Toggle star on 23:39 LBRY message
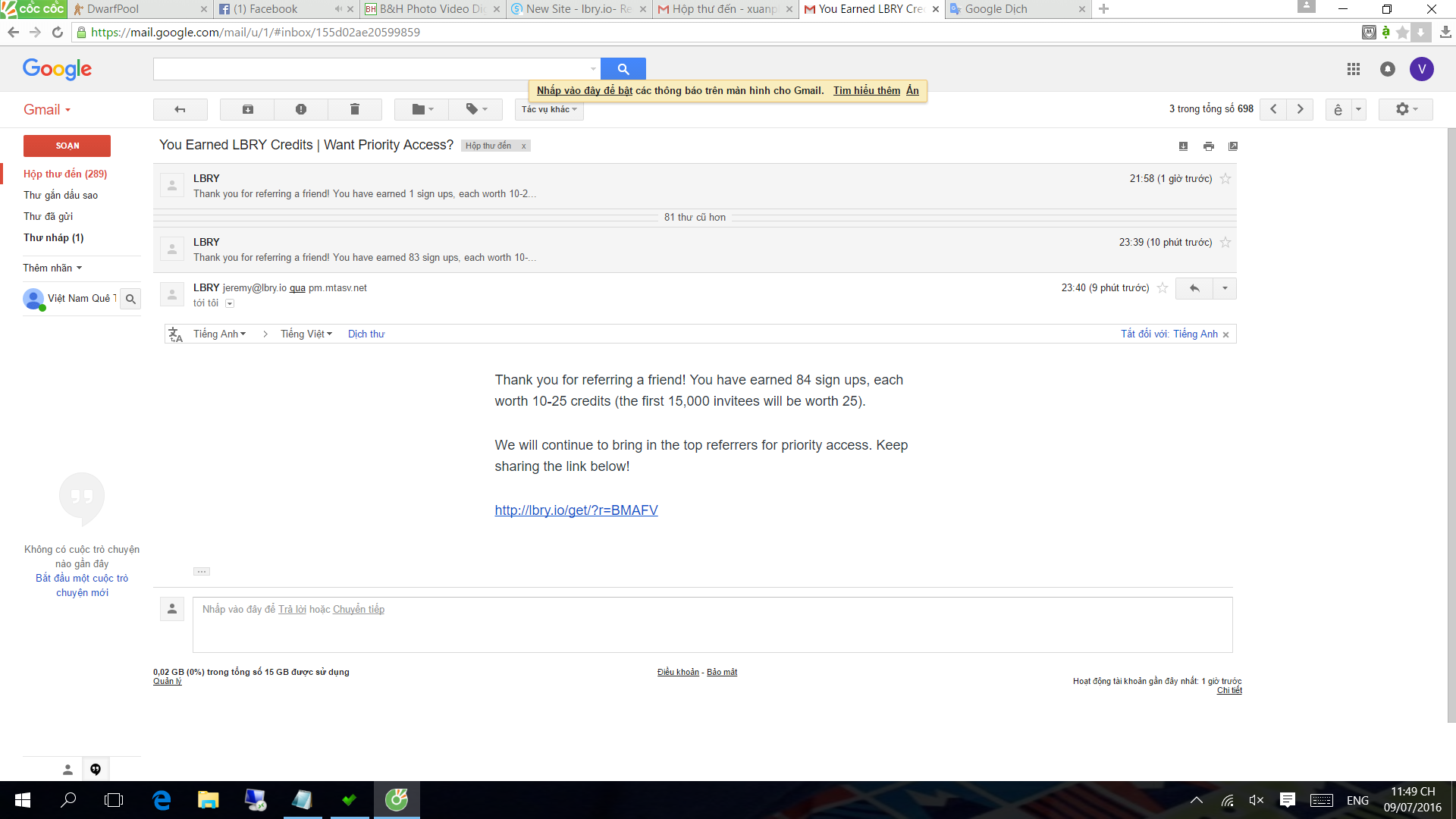This screenshot has height=819, width=1456. pyautogui.click(x=1225, y=243)
